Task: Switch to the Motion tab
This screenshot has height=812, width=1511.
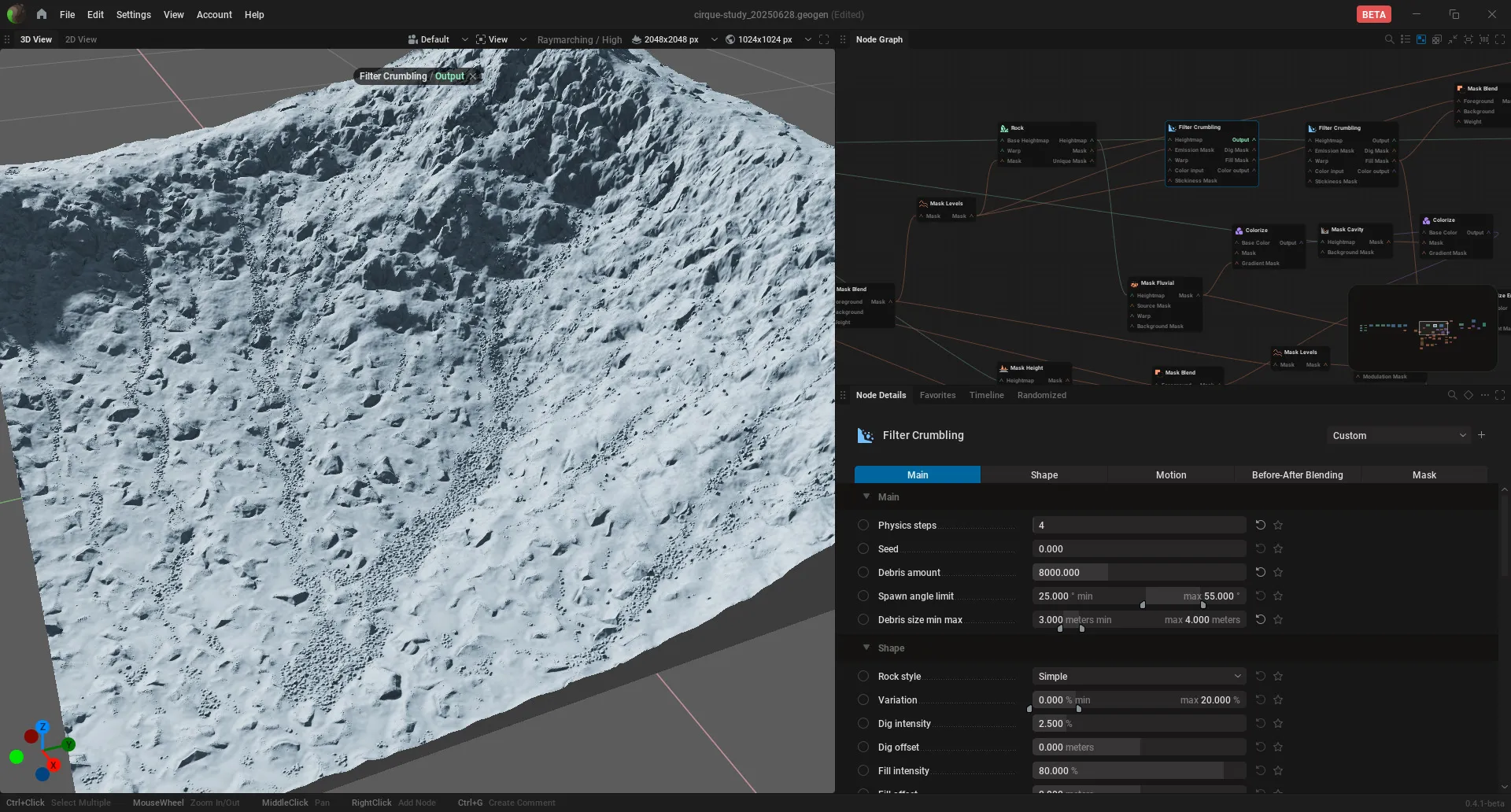Action: (x=1171, y=474)
